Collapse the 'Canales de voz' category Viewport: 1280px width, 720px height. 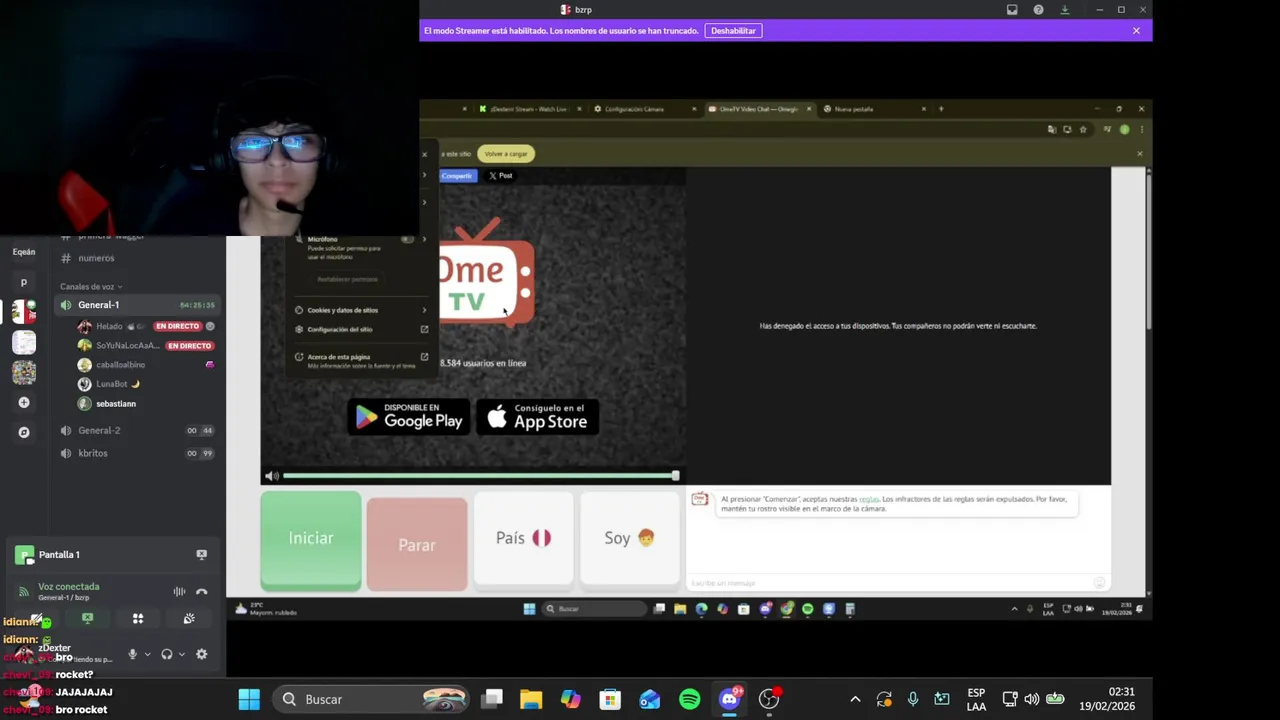90,287
